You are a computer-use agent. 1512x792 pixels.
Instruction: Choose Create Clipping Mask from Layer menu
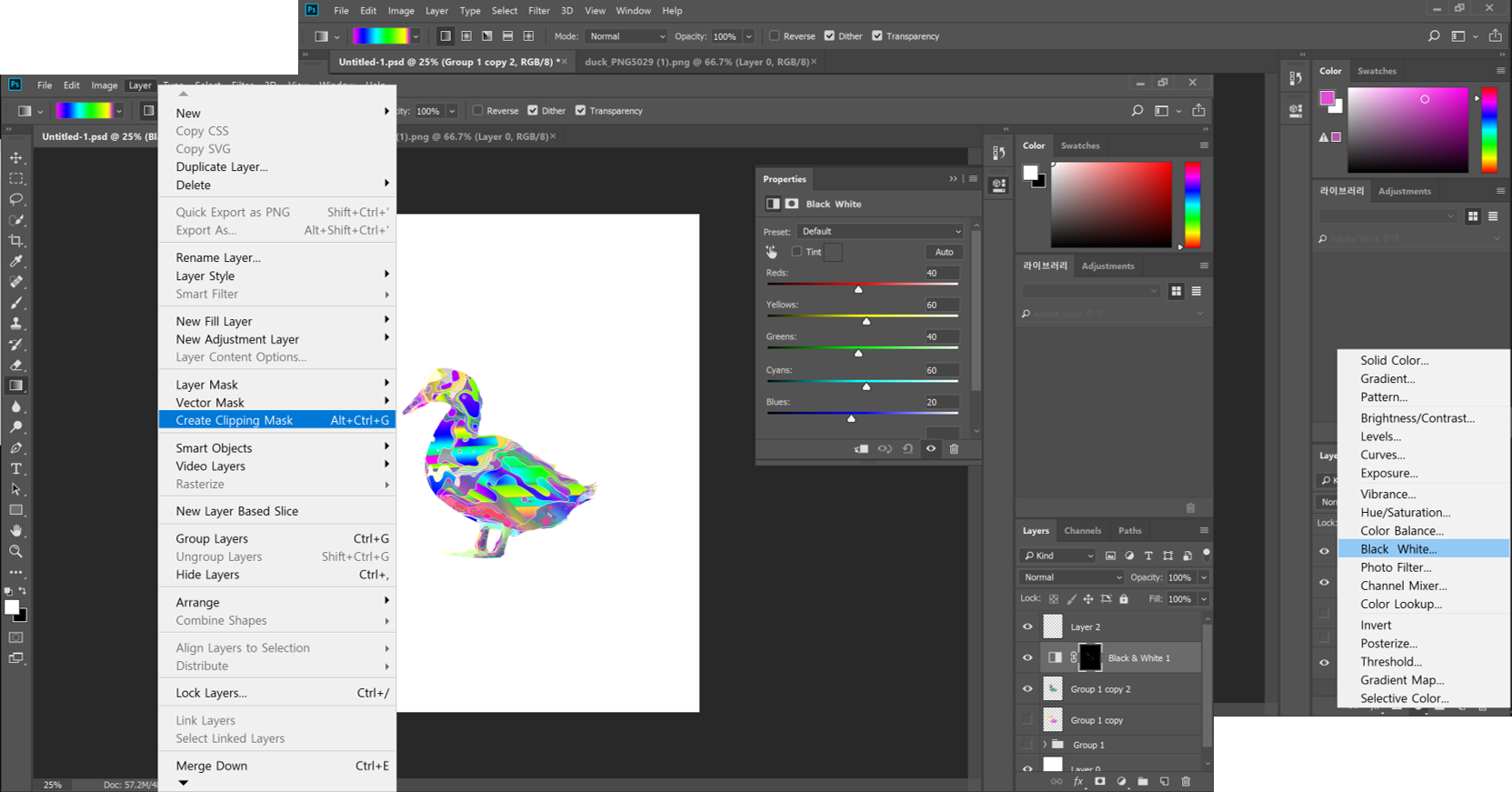pos(277,420)
